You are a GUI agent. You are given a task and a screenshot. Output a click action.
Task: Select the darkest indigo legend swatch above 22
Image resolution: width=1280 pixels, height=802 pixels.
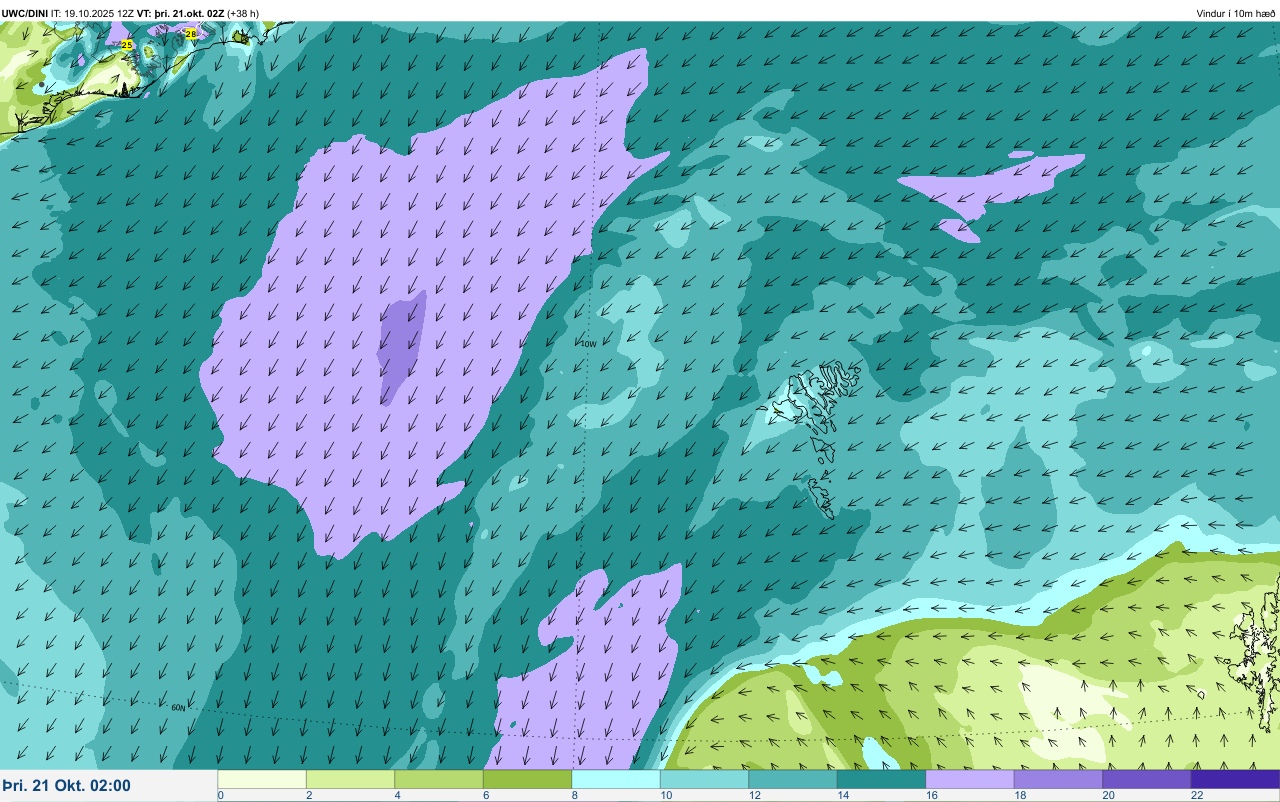point(1235,779)
